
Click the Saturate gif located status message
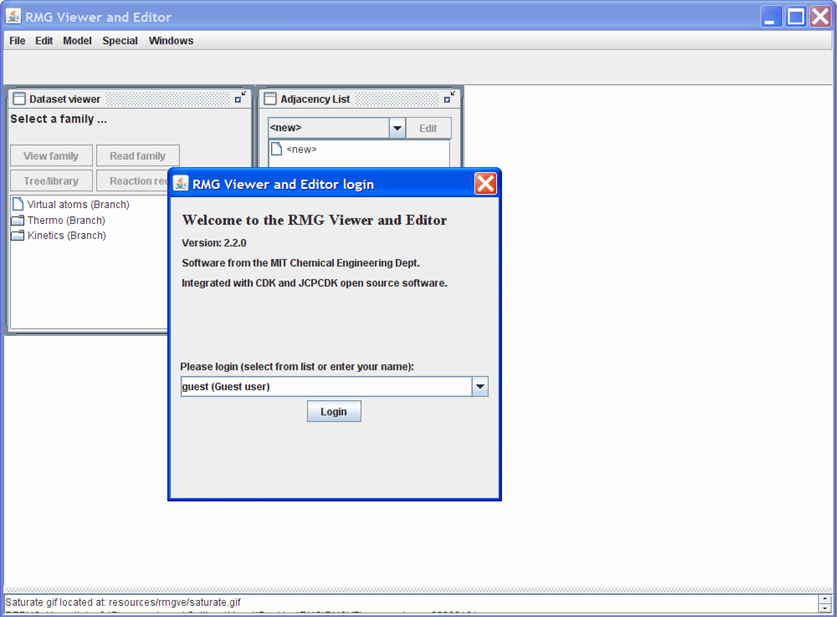(x=123, y=602)
